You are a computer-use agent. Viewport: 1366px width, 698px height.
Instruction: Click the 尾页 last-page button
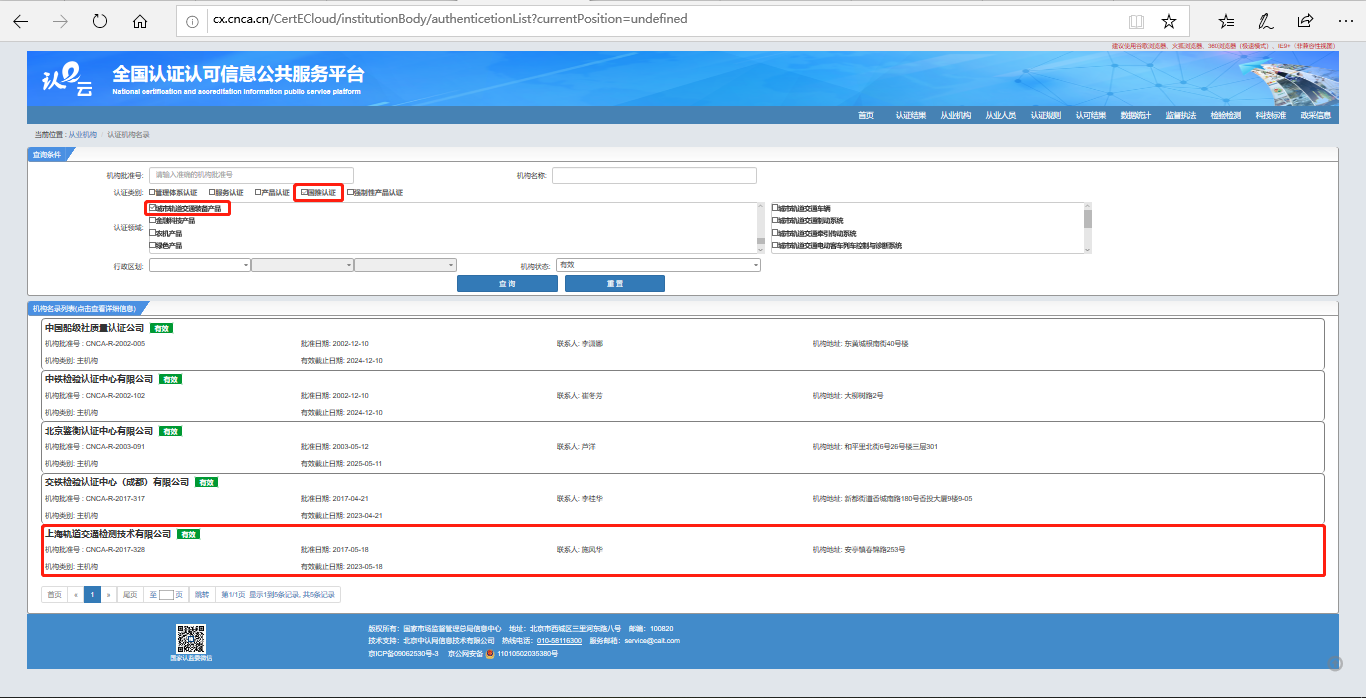pyautogui.click(x=130, y=594)
